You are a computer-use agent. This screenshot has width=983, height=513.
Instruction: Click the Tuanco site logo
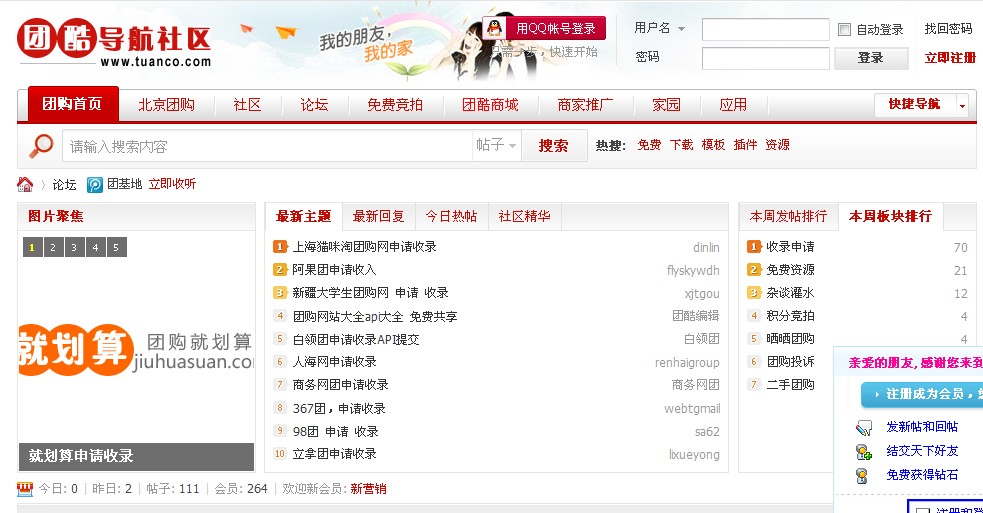114,42
